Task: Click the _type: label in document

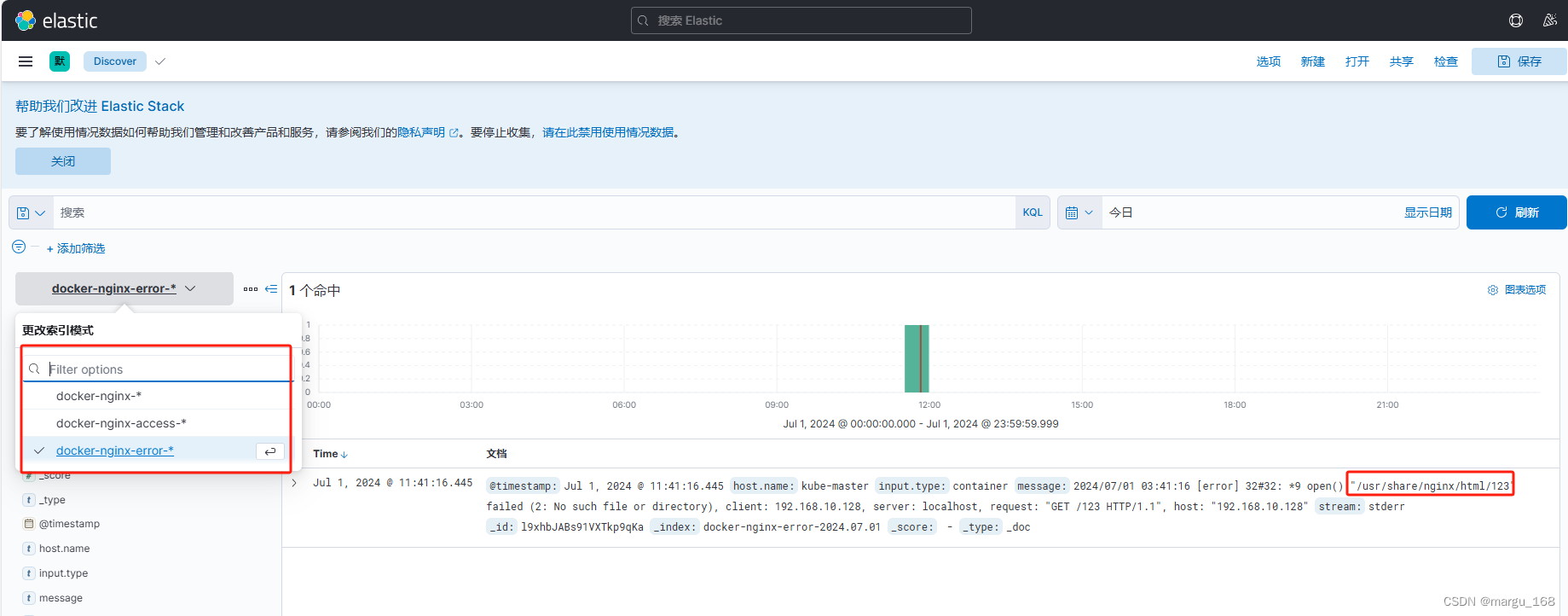Action: click(981, 527)
